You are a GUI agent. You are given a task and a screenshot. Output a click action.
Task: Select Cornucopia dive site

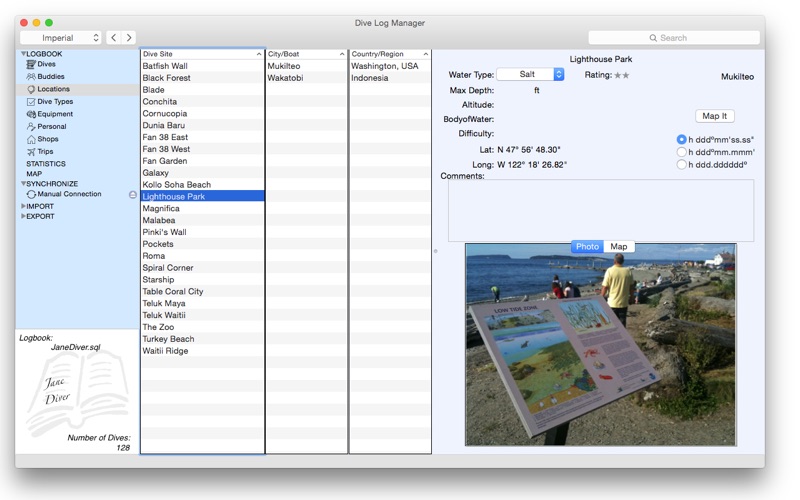pos(202,113)
